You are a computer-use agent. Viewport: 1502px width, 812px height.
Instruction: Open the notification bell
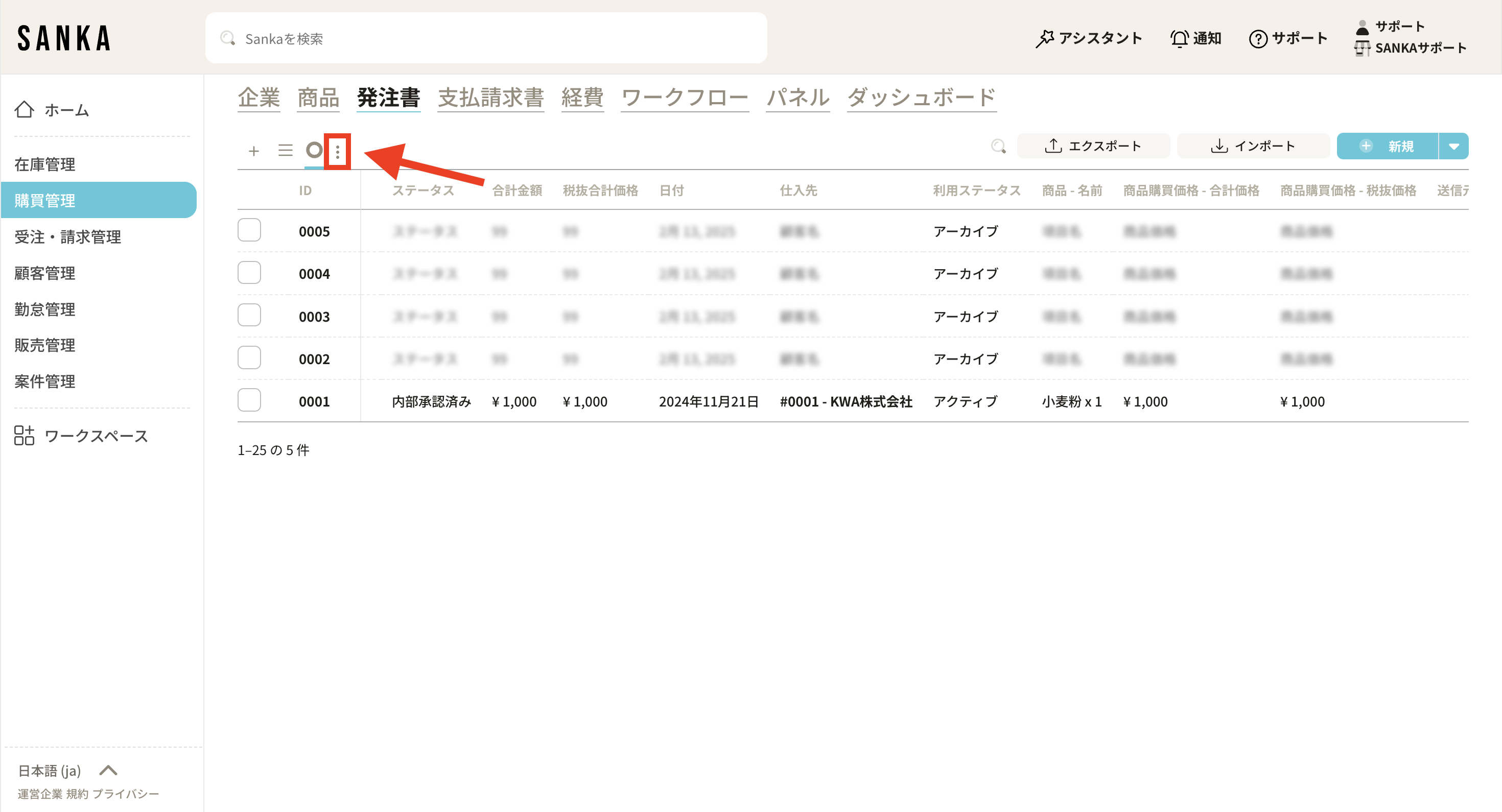click(1179, 38)
